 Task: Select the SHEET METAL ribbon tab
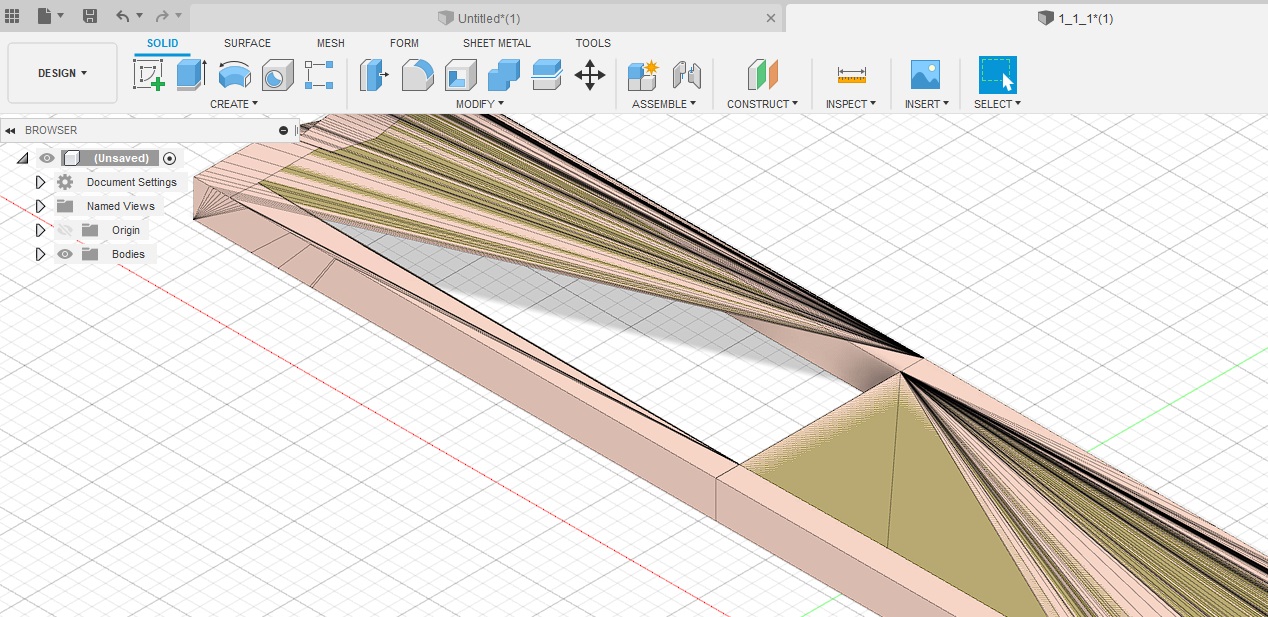497,43
